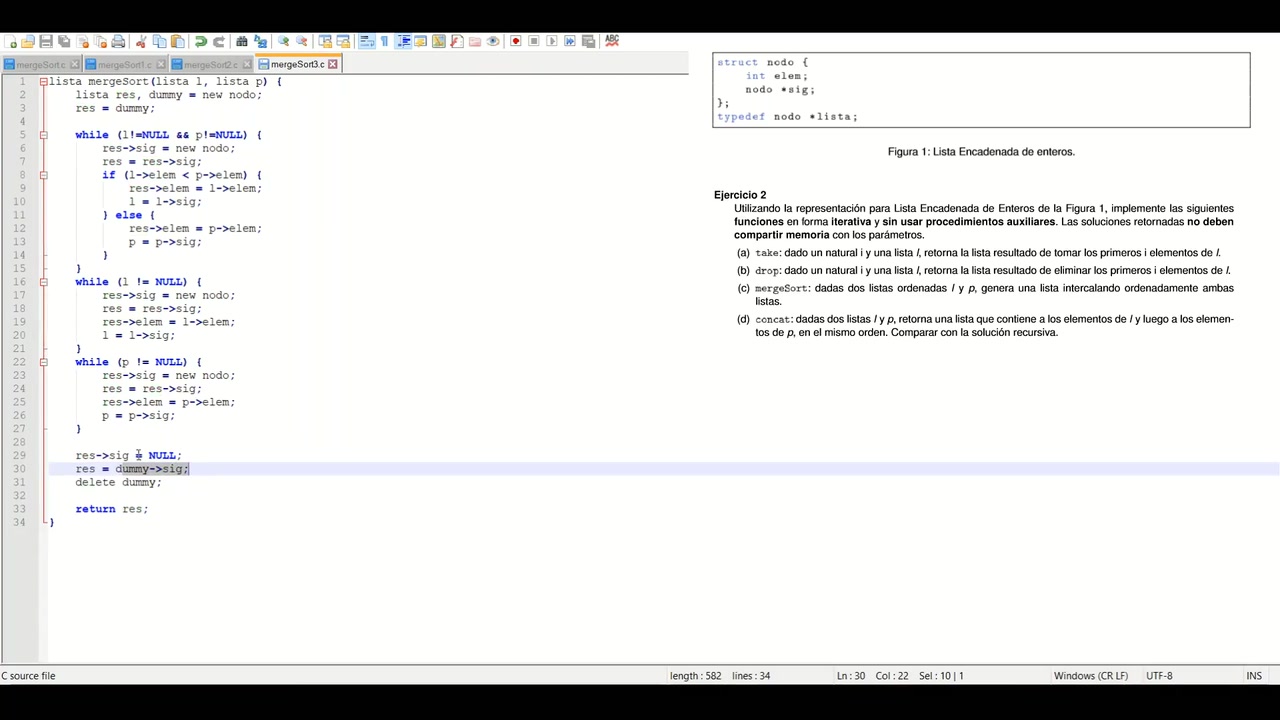Click the Close document toolbar icon
The height and width of the screenshot is (720, 1280).
coord(82,41)
